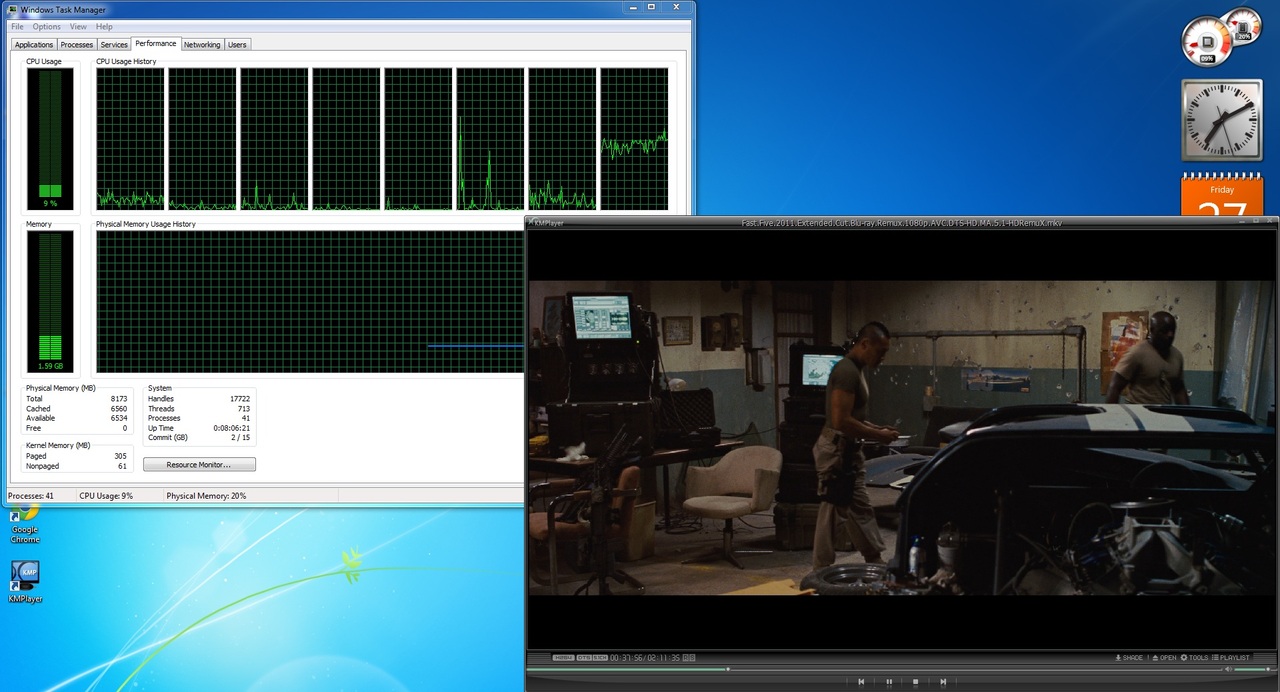Click the Up Time value 0:08:06:21

(x=232, y=428)
